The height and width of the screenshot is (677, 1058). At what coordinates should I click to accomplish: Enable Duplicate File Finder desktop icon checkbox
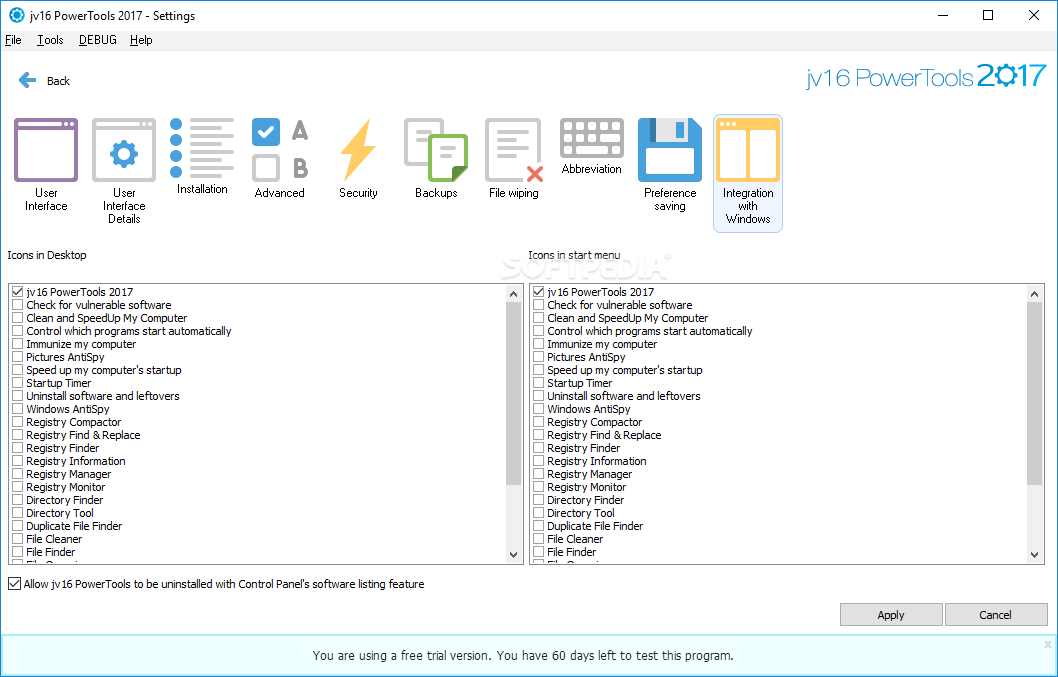(18, 526)
